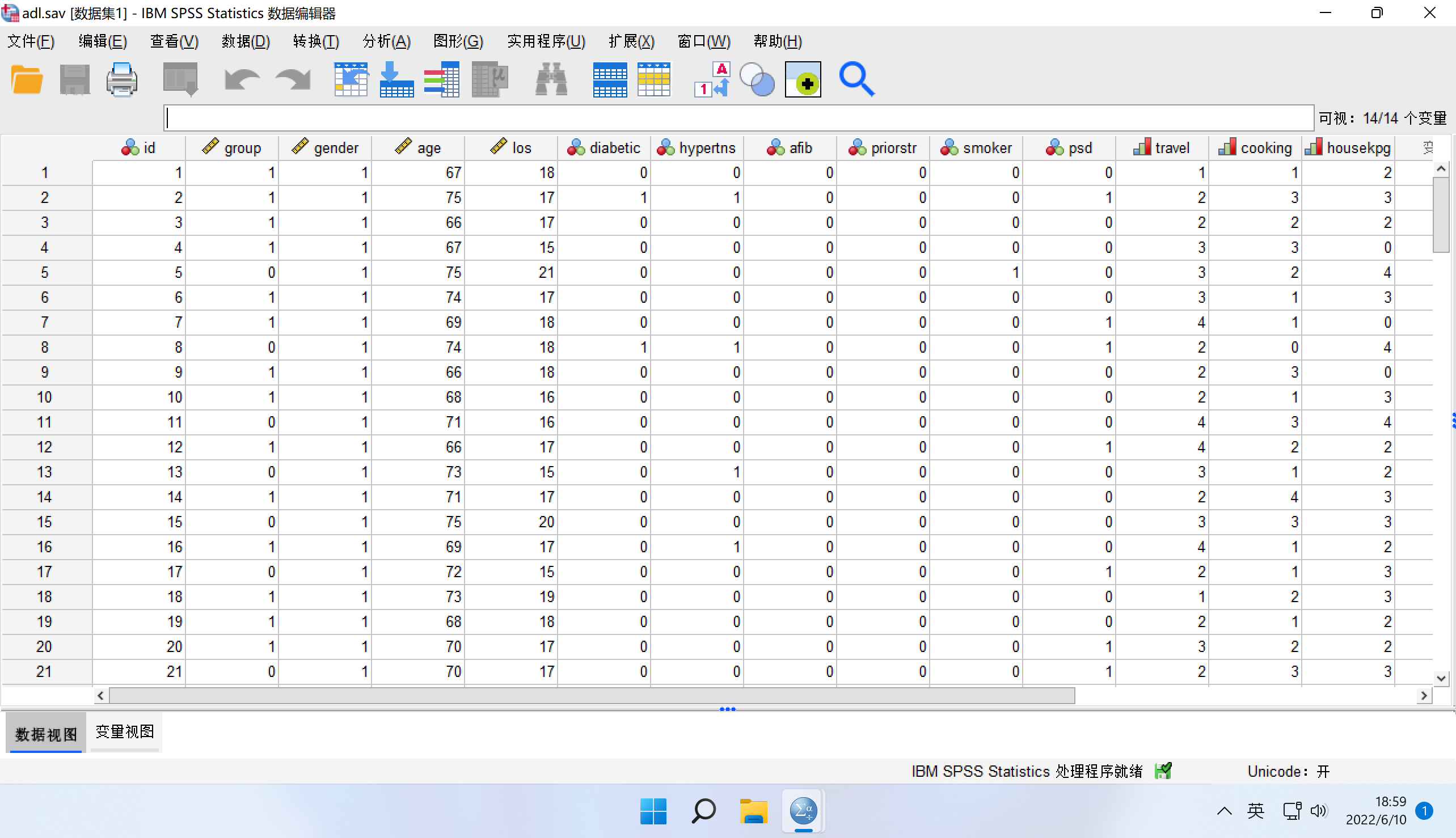The height and width of the screenshot is (838, 1456).
Task: Open the 转换(T) menu
Action: tap(315, 41)
